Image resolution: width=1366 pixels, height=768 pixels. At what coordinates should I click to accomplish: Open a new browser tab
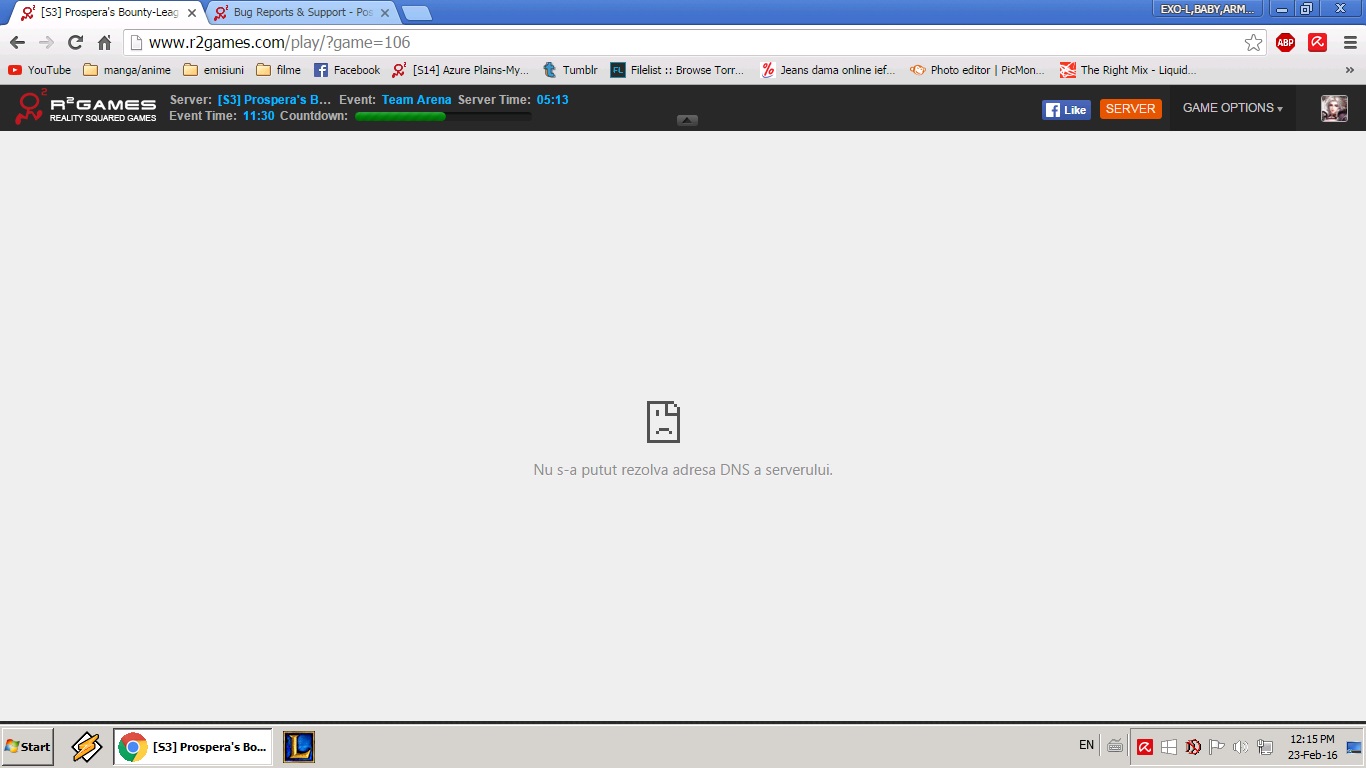pos(416,13)
